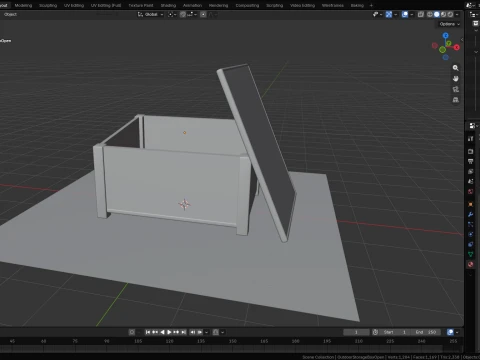
Task: Jump to the timeline start frame
Action: click(148, 332)
